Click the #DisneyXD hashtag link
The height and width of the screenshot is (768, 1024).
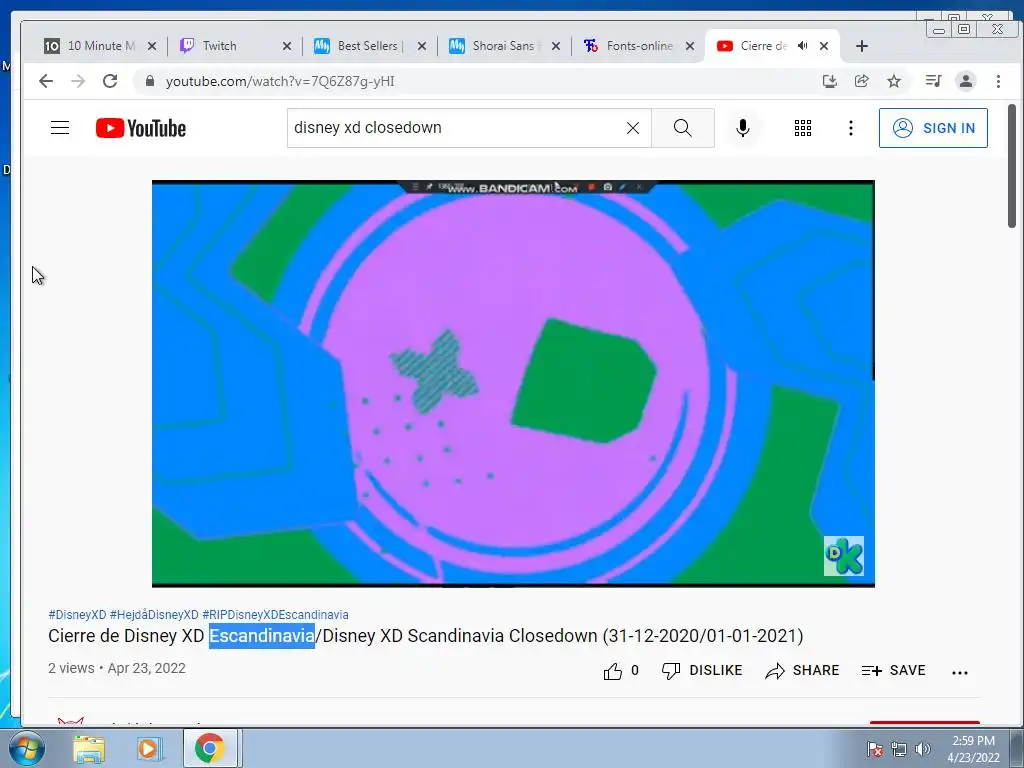77,615
